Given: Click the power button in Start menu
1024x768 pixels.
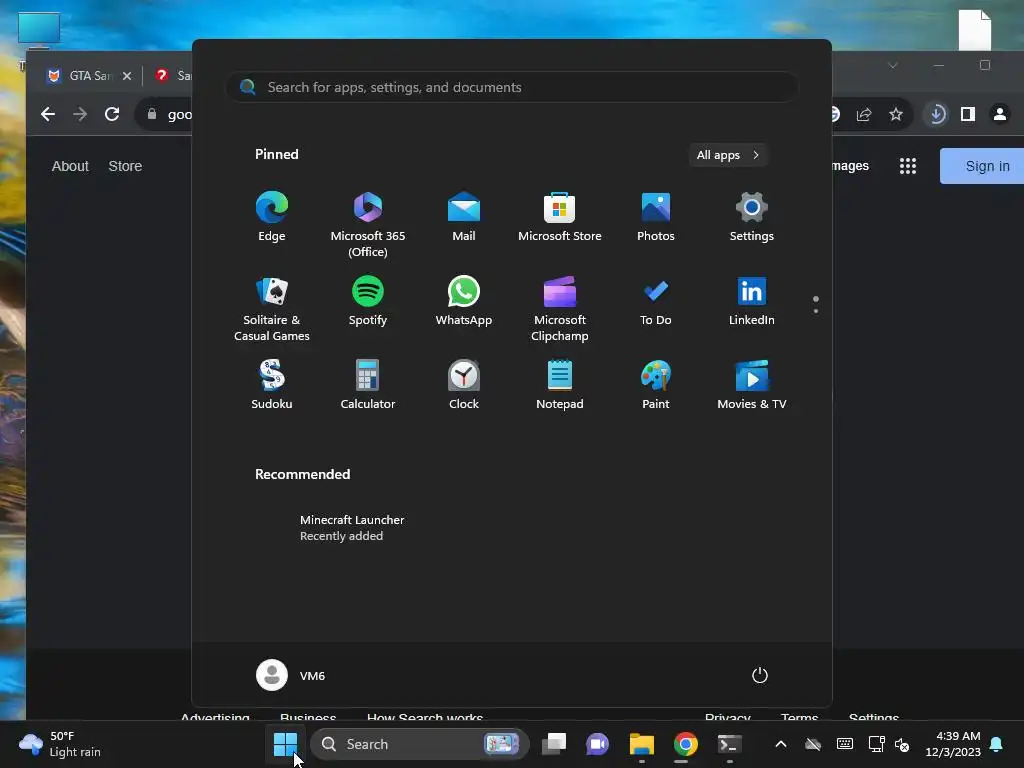Looking at the screenshot, I should pyautogui.click(x=760, y=675).
